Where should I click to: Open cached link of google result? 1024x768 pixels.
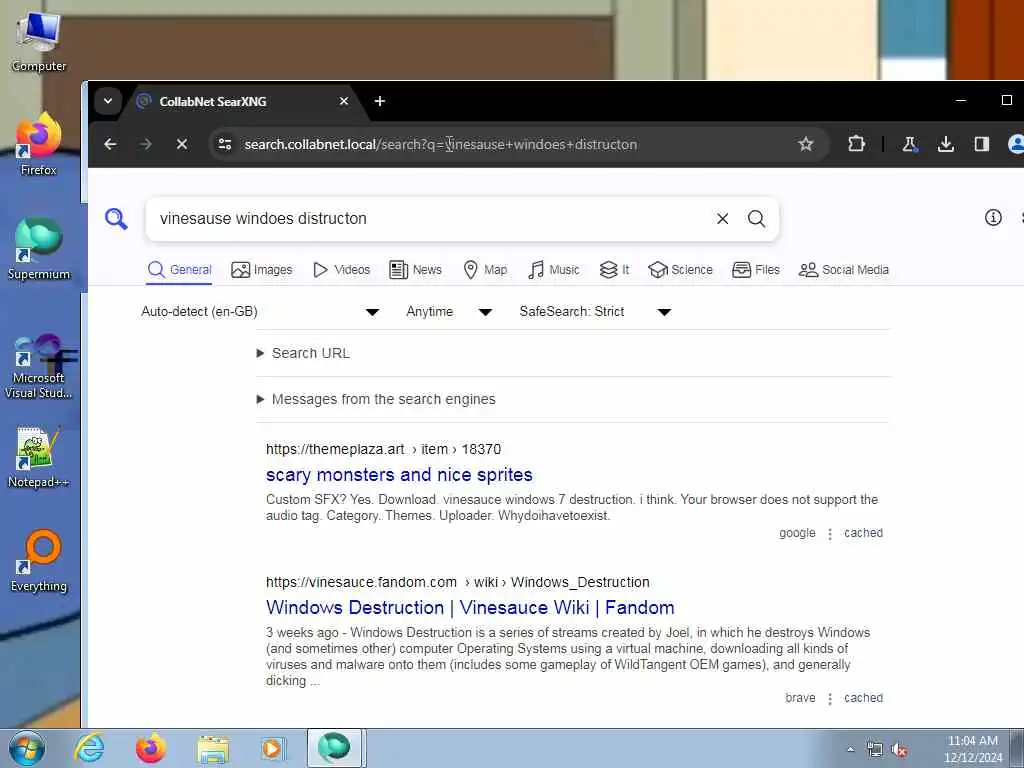(863, 533)
